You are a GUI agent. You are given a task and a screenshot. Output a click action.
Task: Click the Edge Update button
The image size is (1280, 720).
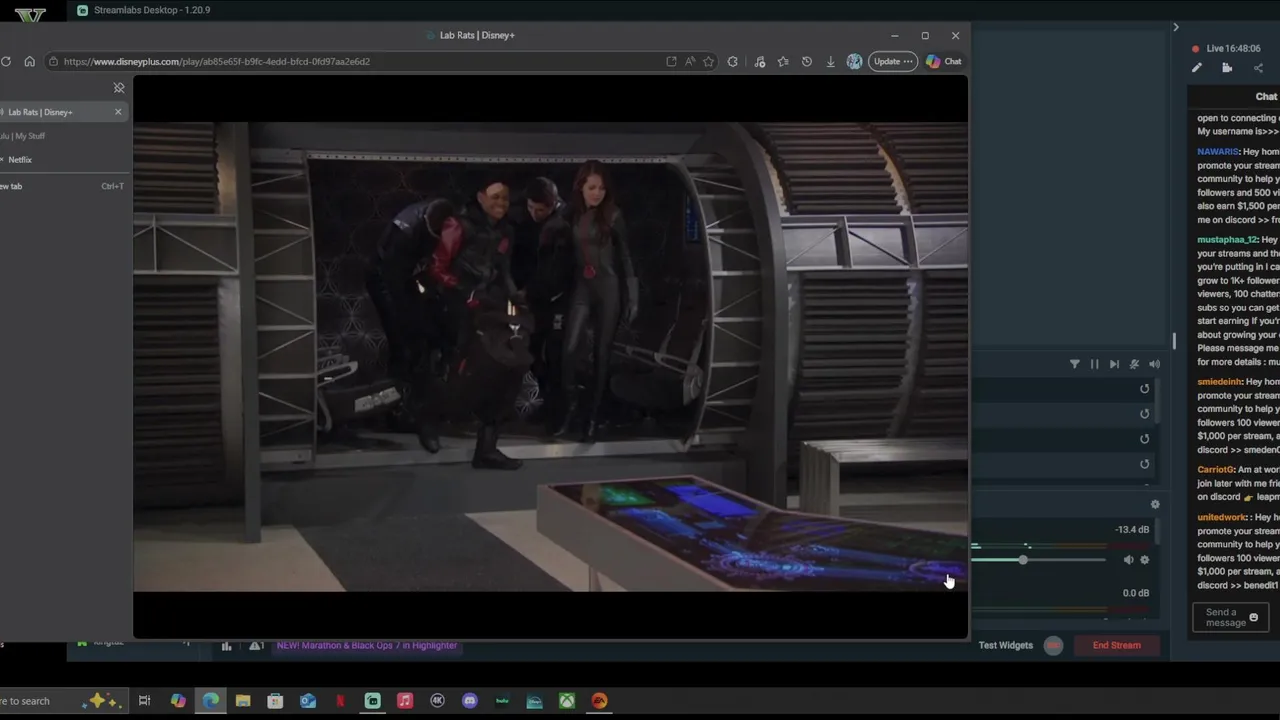(x=893, y=61)
